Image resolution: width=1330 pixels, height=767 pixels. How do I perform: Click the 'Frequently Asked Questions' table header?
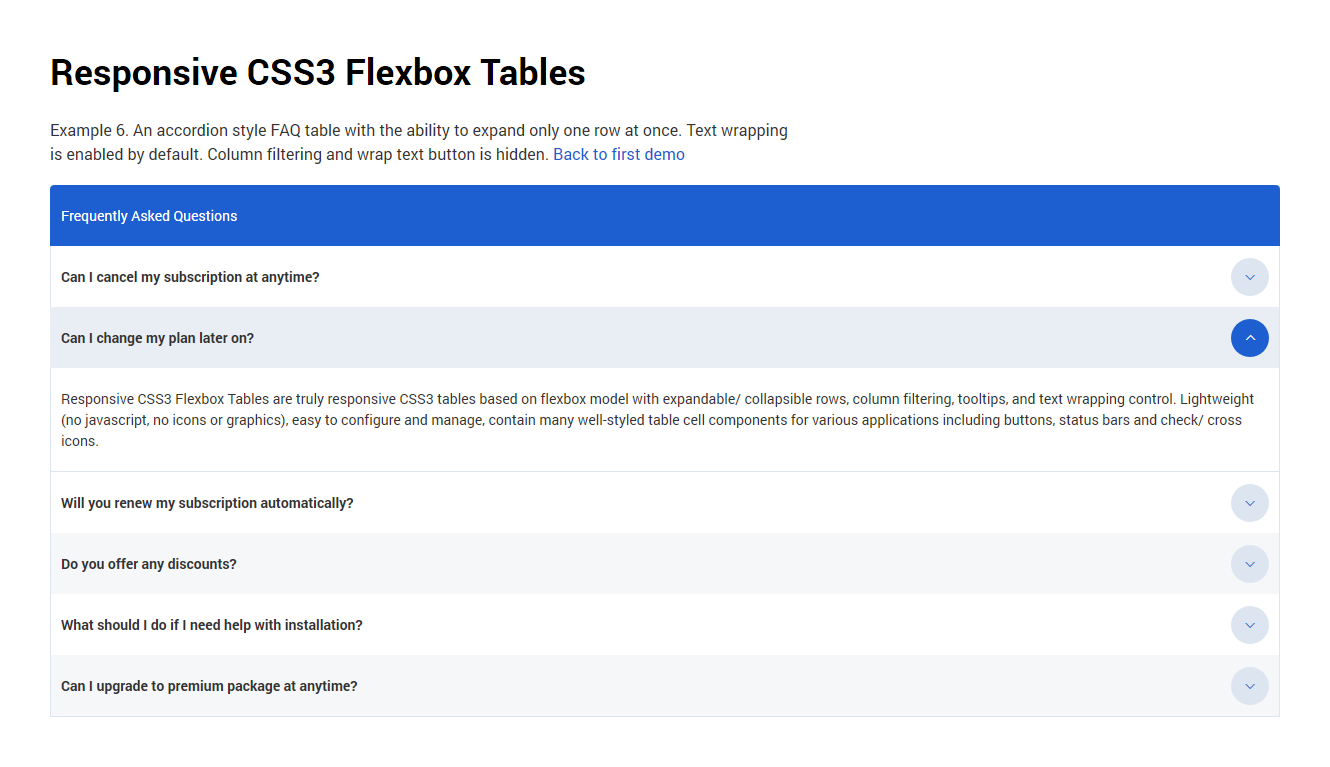tap(149, 216)
